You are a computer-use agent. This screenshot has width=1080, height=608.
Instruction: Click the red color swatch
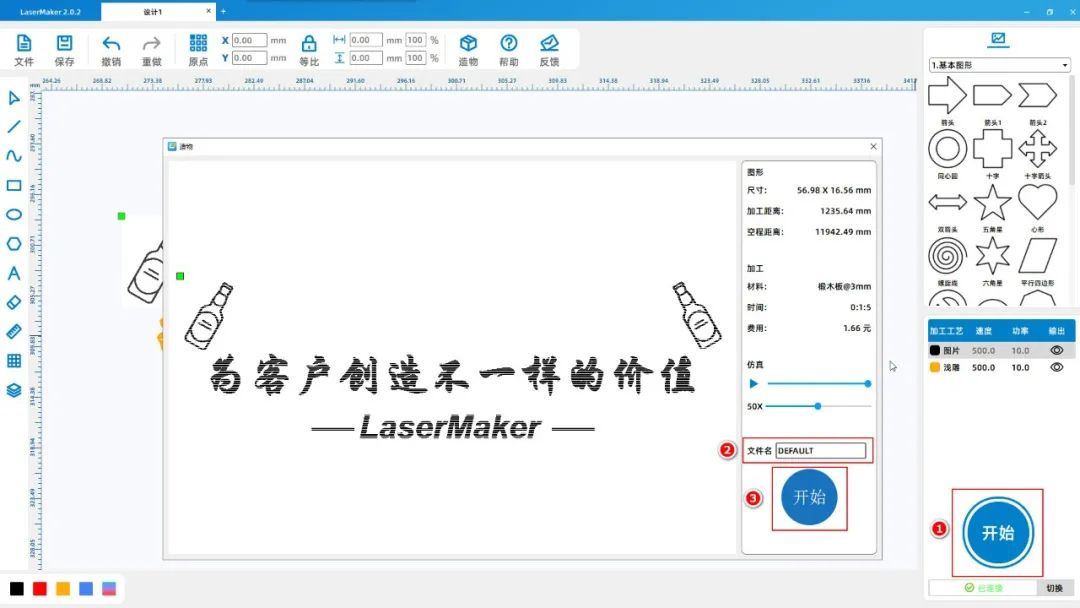pos(40,588)
